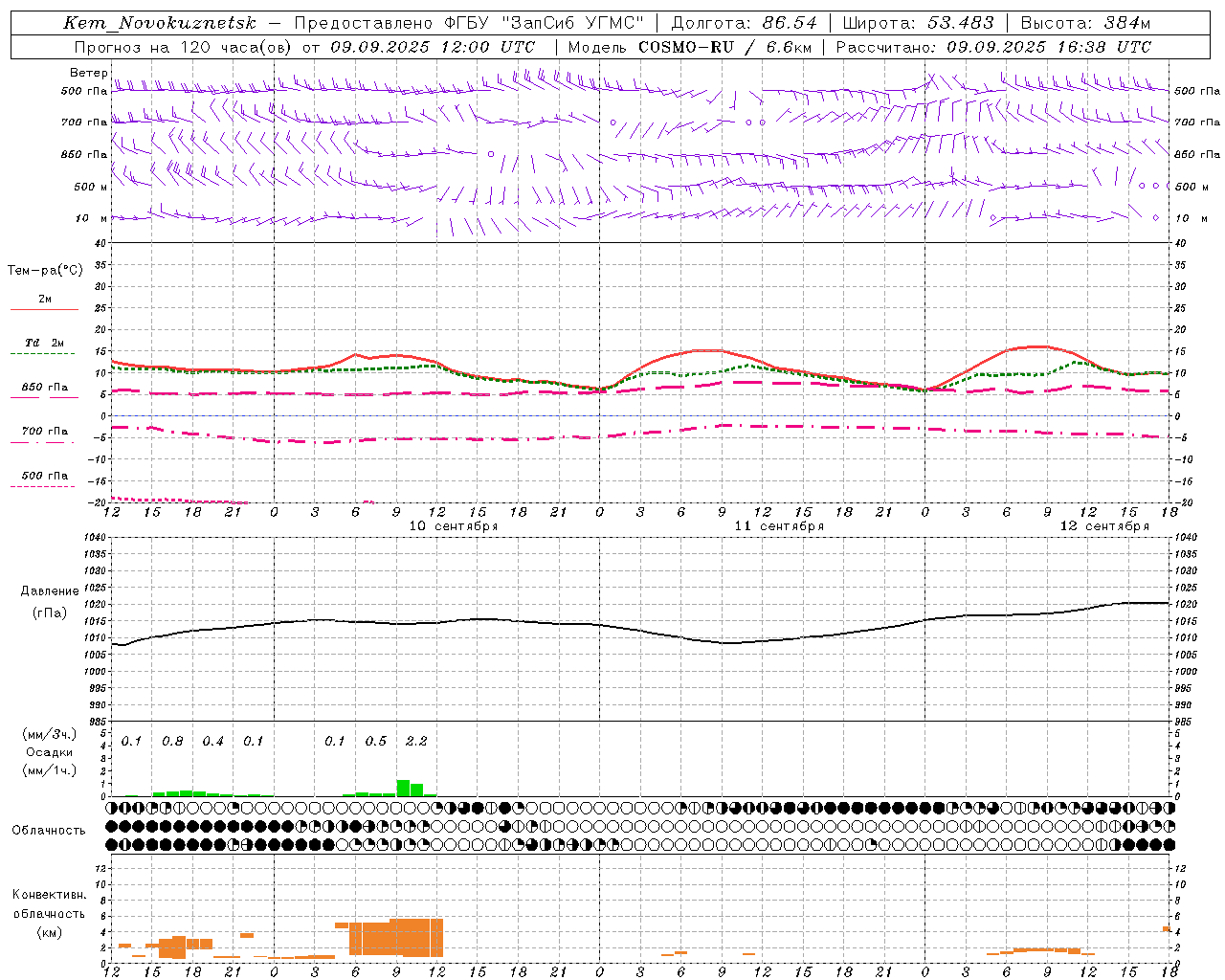Click the 'Конвективн.' convective cloud label
1225x980 pixels.
[50, 895]
